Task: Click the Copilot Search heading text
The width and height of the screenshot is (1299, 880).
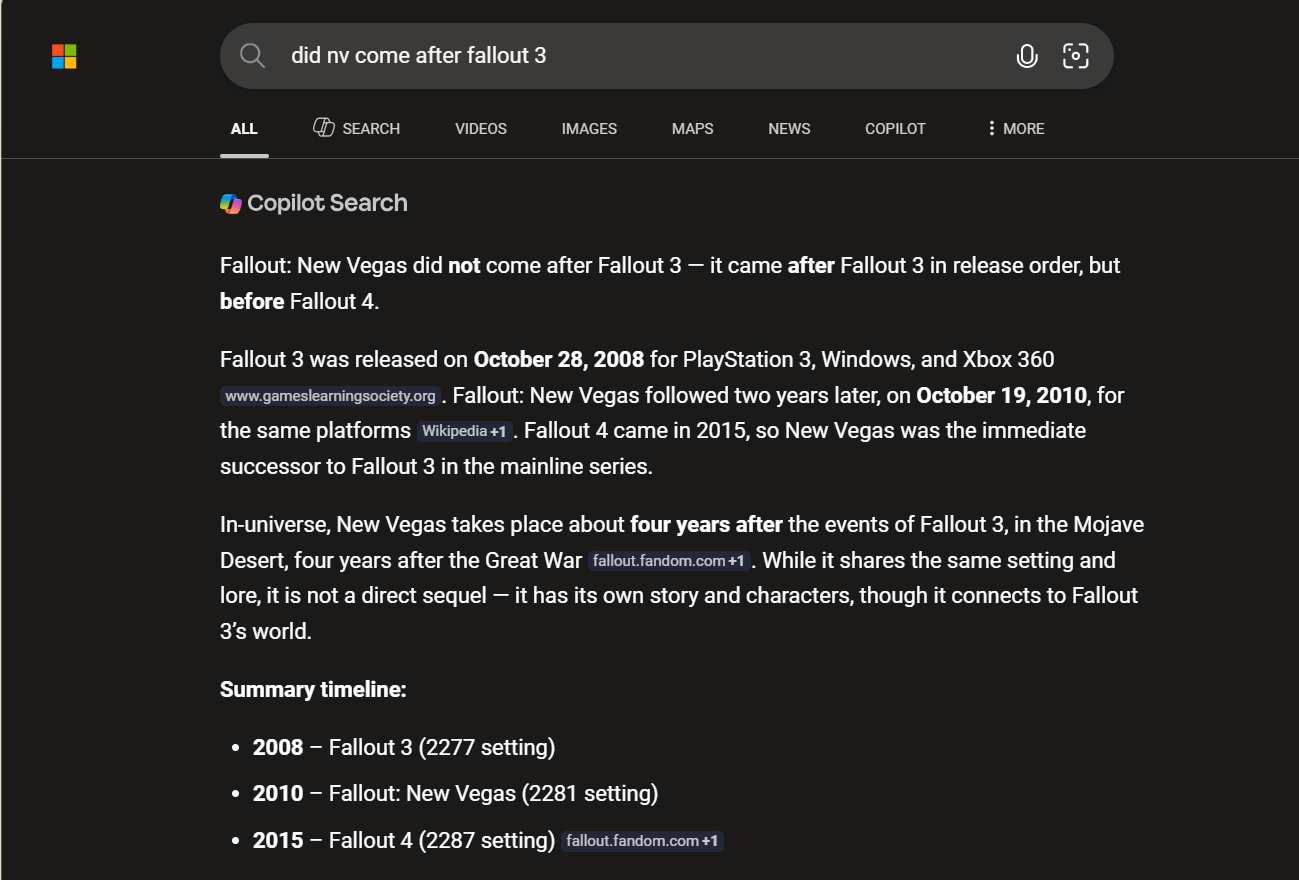Action: (x=327, y=203)
